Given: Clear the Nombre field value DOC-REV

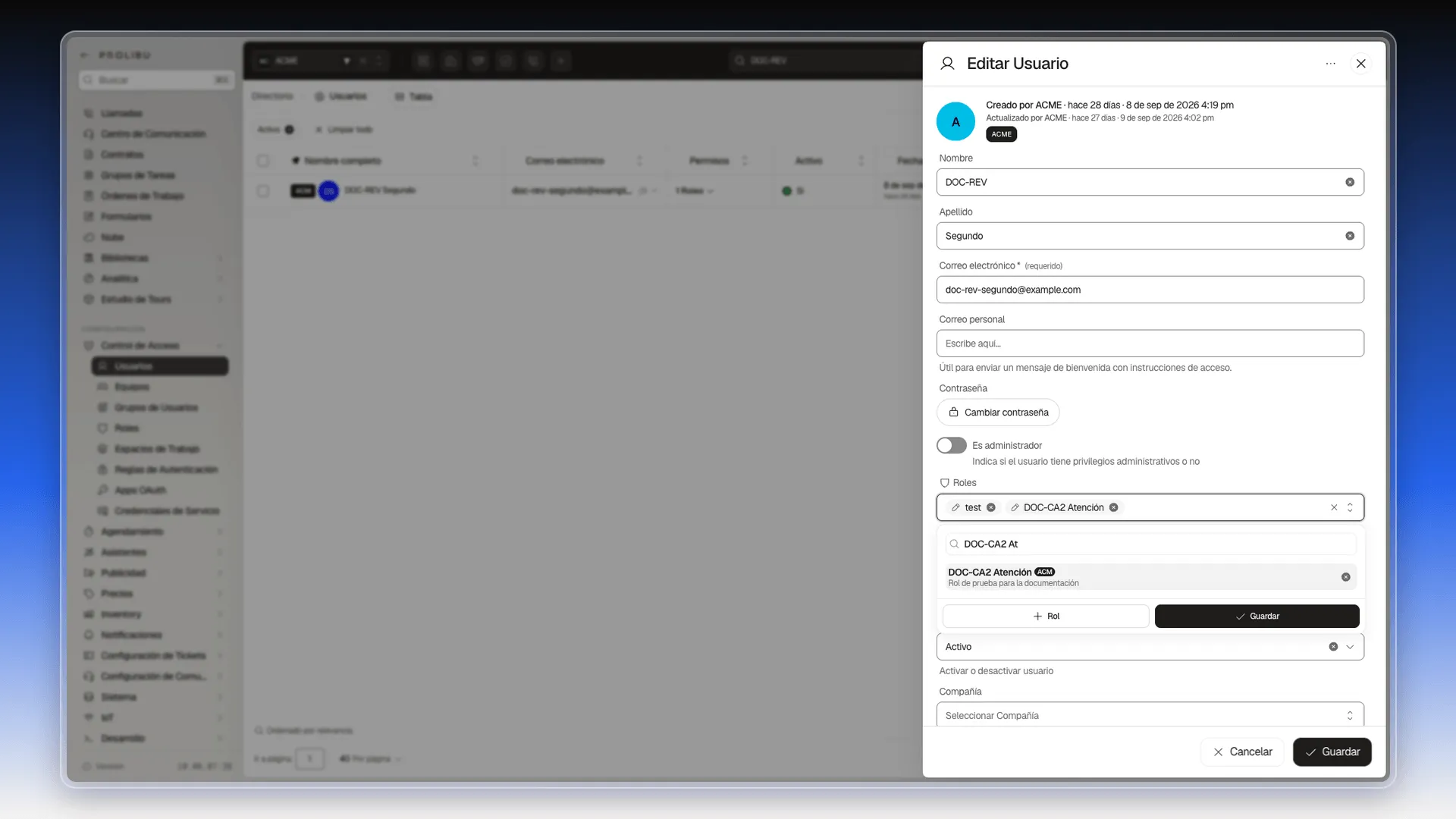Looking at the screenshot, I should (1350, 182).
